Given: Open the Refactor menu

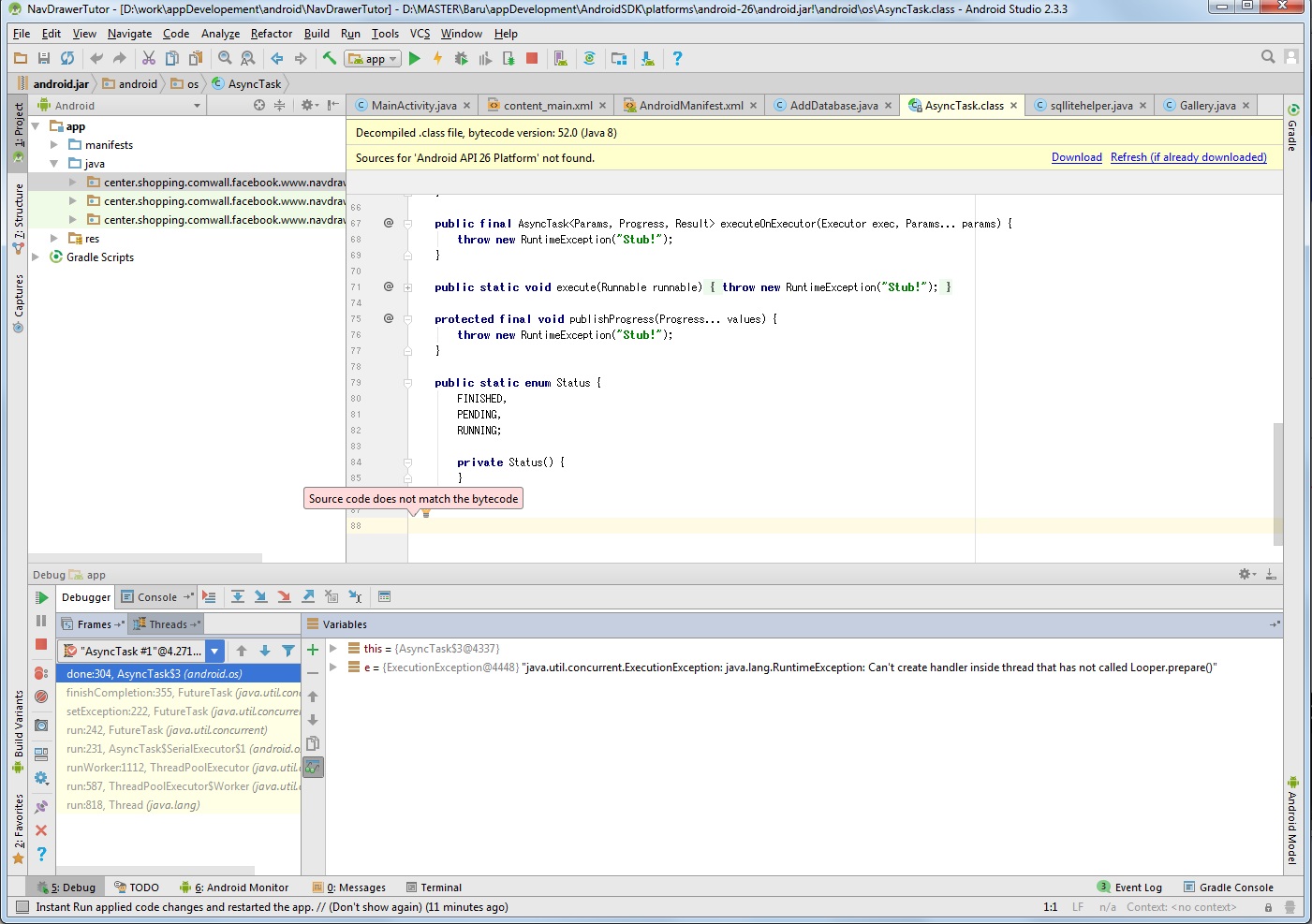Looking at the screenshot, I should [x=271, y=34].
